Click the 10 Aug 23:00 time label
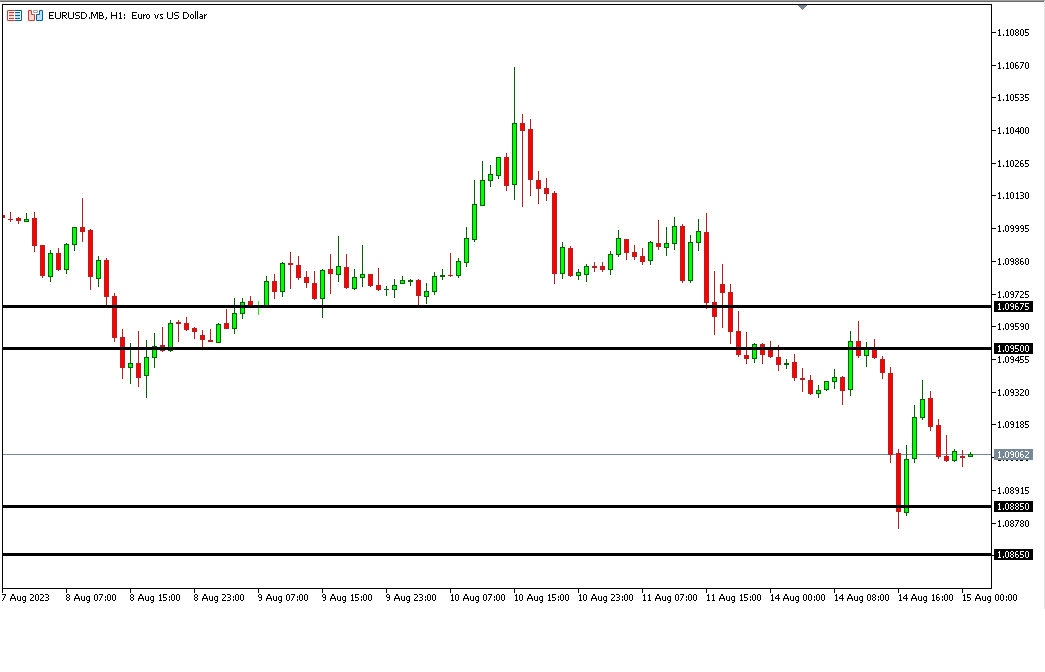The width and height of the screenshot is (1045, 672). pos(606,598)
